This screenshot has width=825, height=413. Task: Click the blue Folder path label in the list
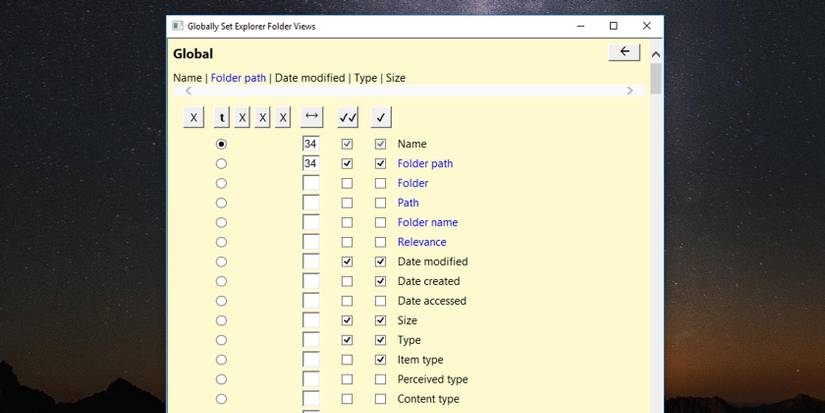pos(425,164)
